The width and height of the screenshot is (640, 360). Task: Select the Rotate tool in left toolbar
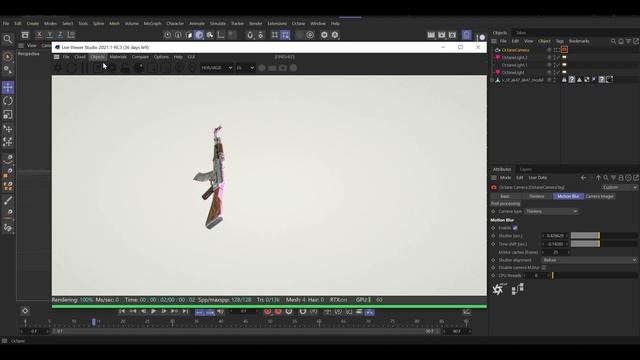click(8, 101)
